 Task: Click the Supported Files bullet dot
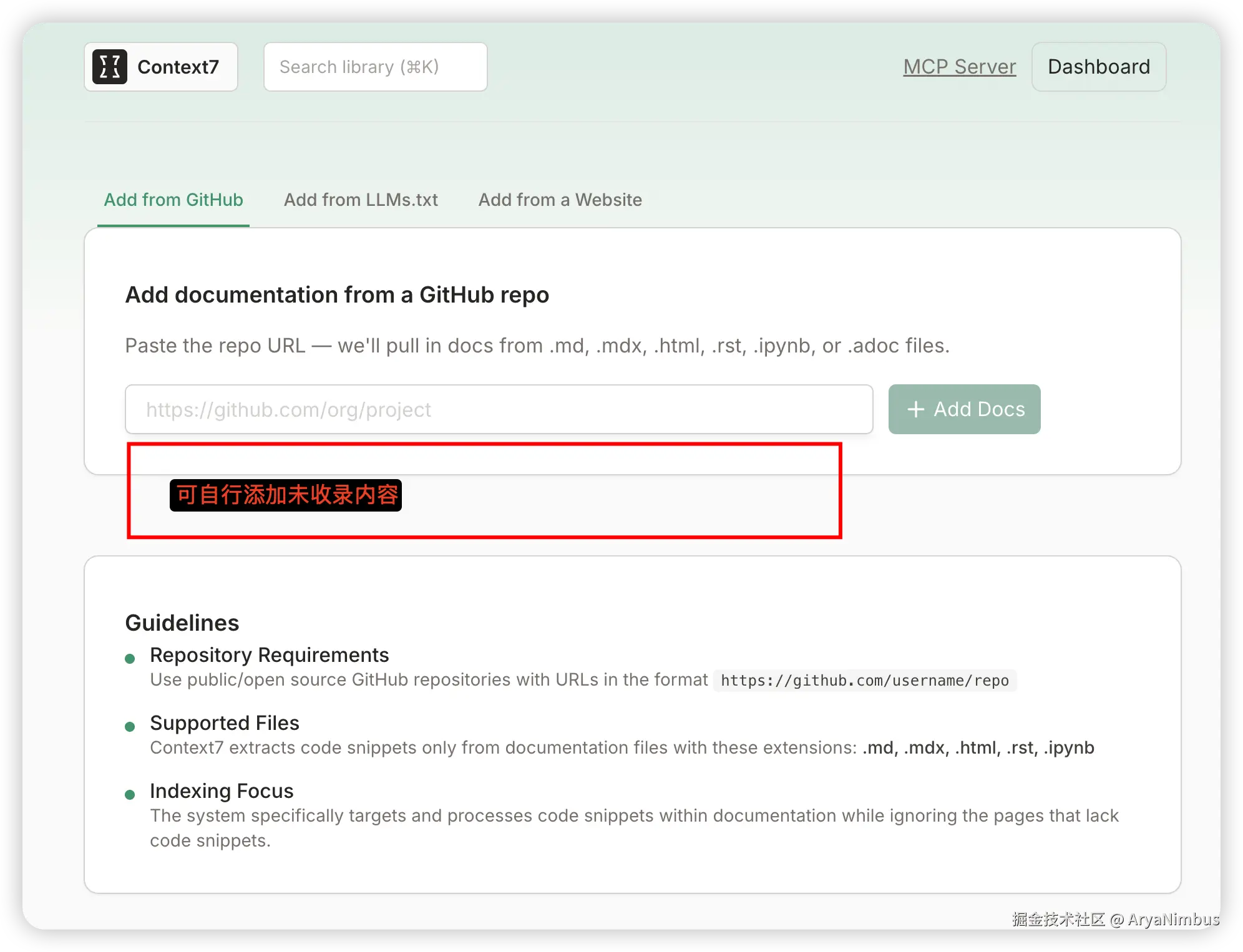(130, 727)
